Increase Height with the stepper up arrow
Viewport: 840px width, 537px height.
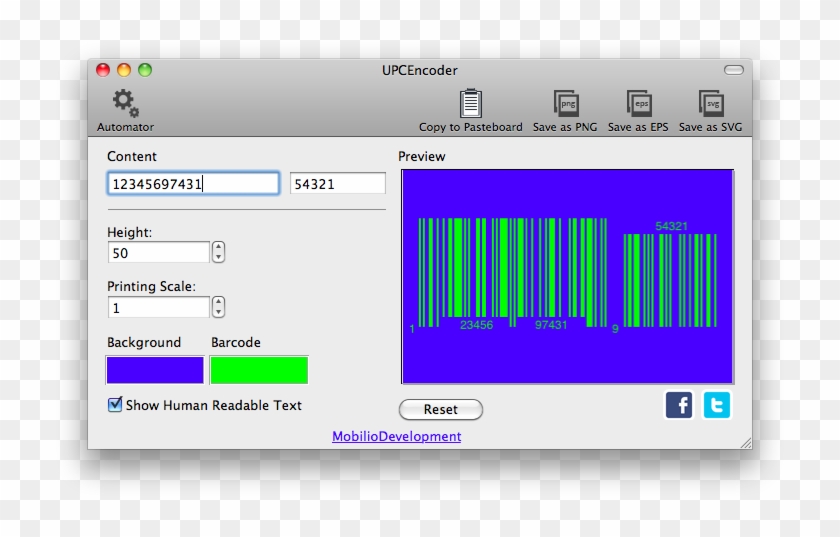(218, 247)
